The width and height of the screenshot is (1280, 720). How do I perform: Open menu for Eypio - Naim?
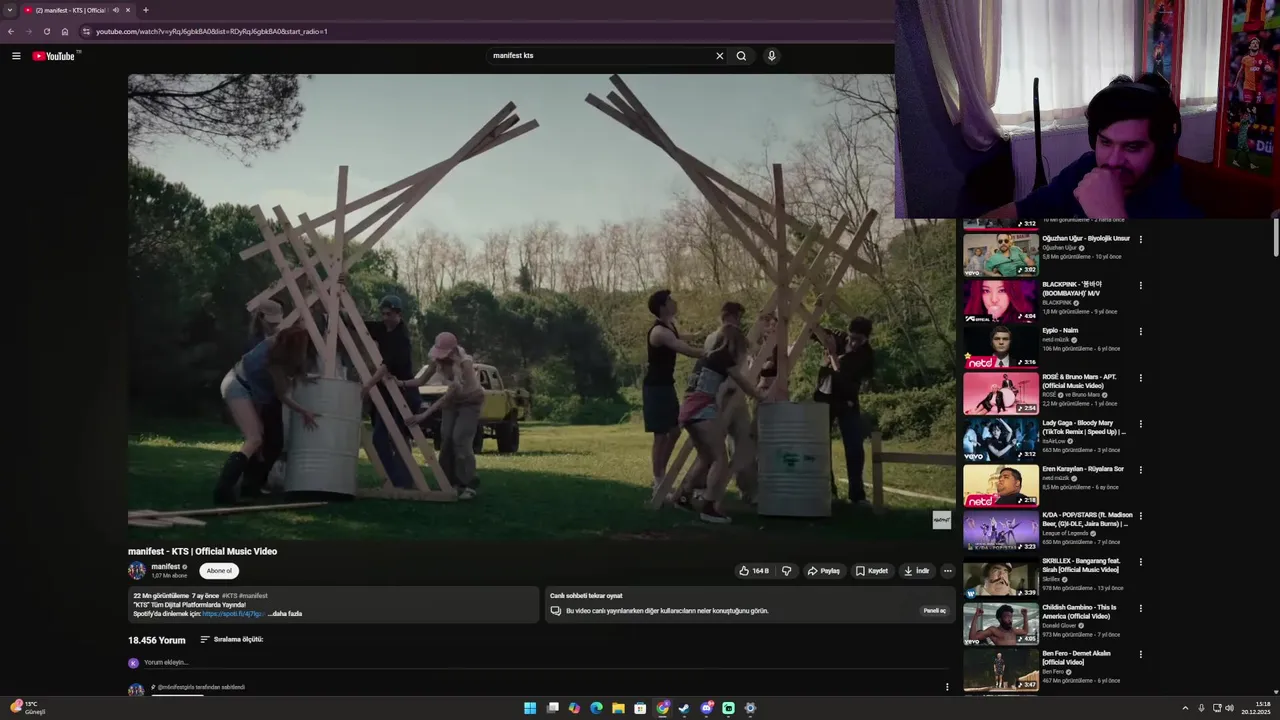click(x=1140, y=331)
